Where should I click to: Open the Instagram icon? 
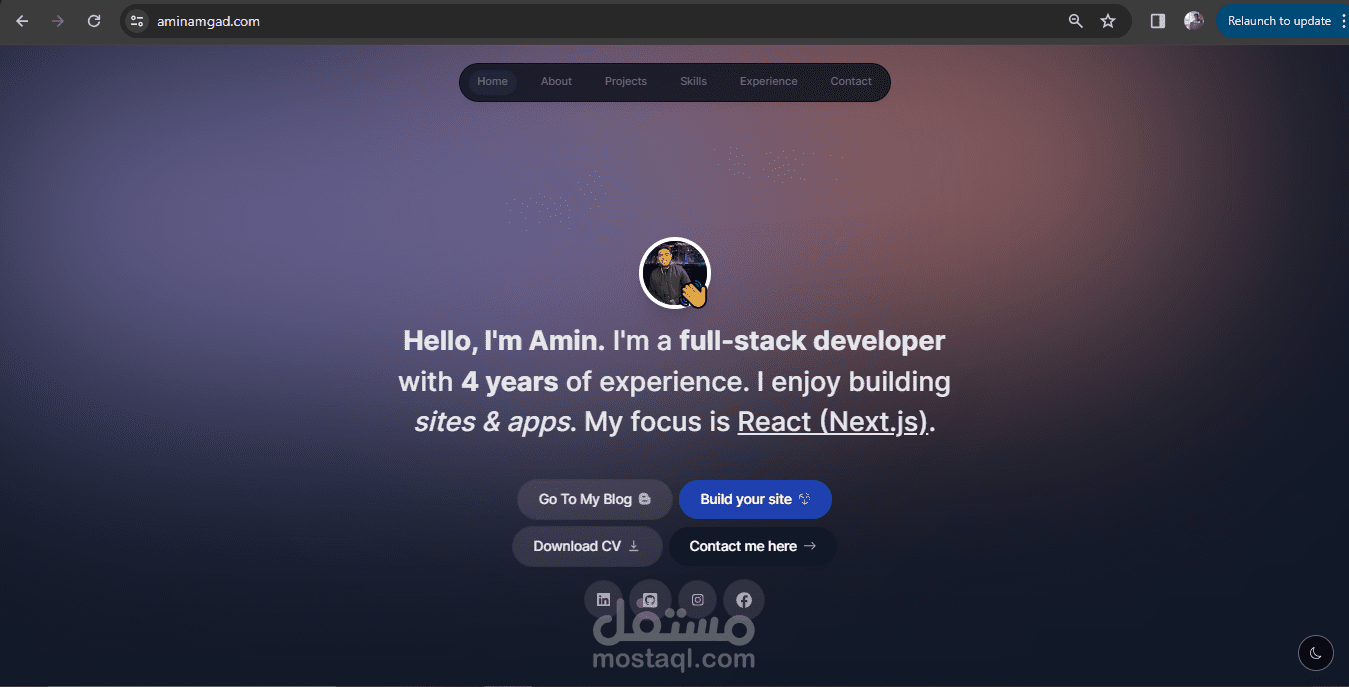coord(697,599)
